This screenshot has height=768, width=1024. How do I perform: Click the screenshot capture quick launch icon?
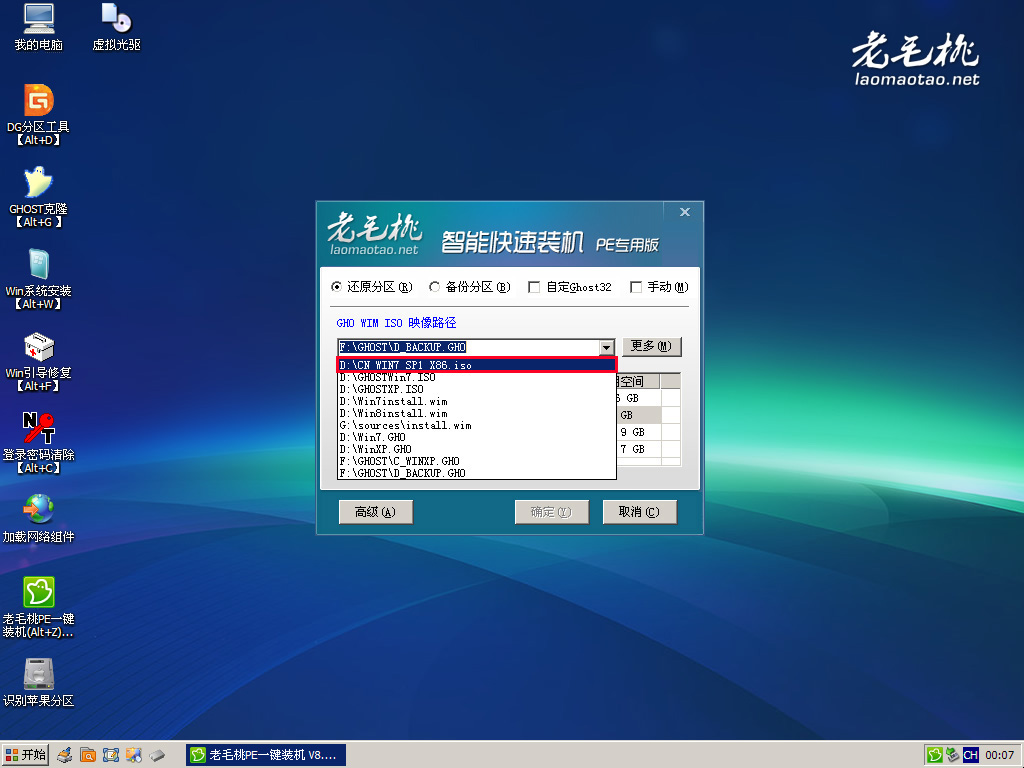pyautogui.click(x=111, y=756)
